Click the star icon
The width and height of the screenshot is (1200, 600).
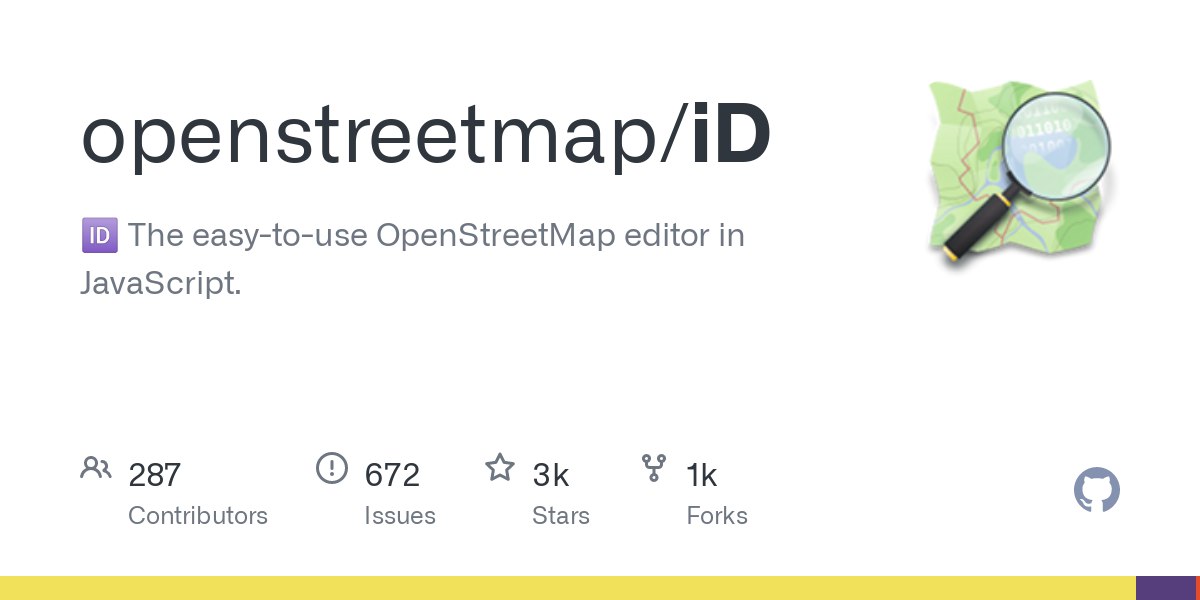500,467
